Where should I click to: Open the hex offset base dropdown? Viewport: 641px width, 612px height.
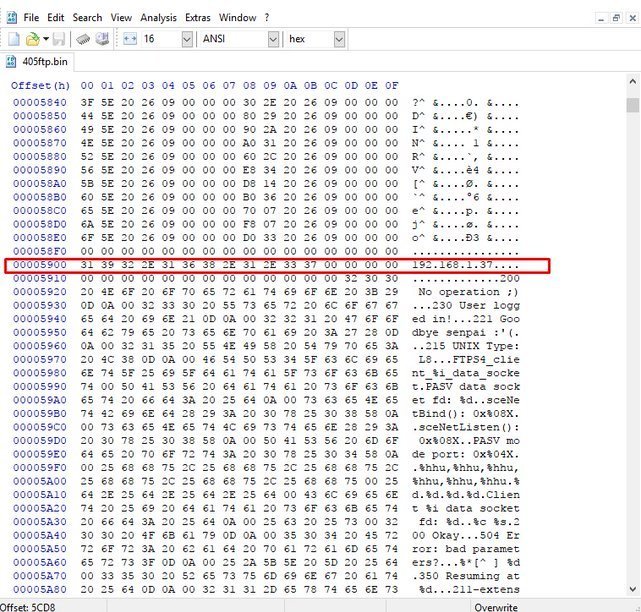pos(339,39)
